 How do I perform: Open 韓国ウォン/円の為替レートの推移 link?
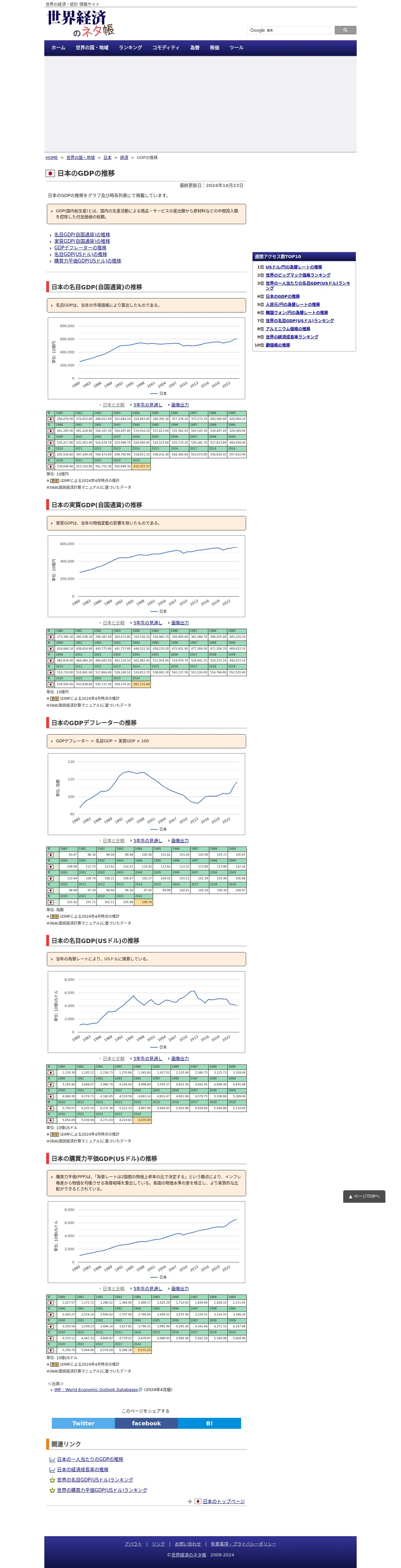tap(297, 313)
